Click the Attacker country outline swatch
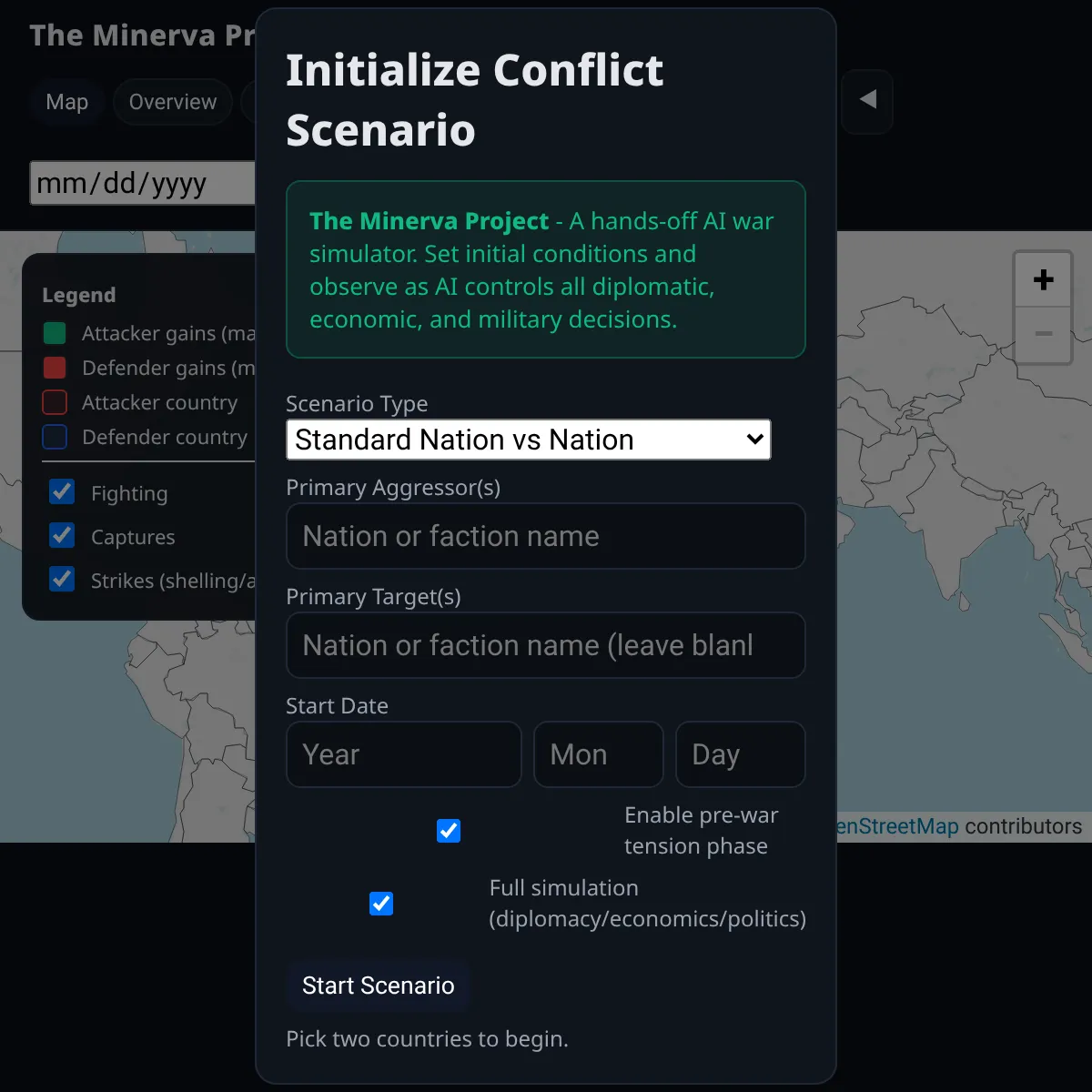The image size is (1092, 1092). pyautogui.click(x=55, y=402)
